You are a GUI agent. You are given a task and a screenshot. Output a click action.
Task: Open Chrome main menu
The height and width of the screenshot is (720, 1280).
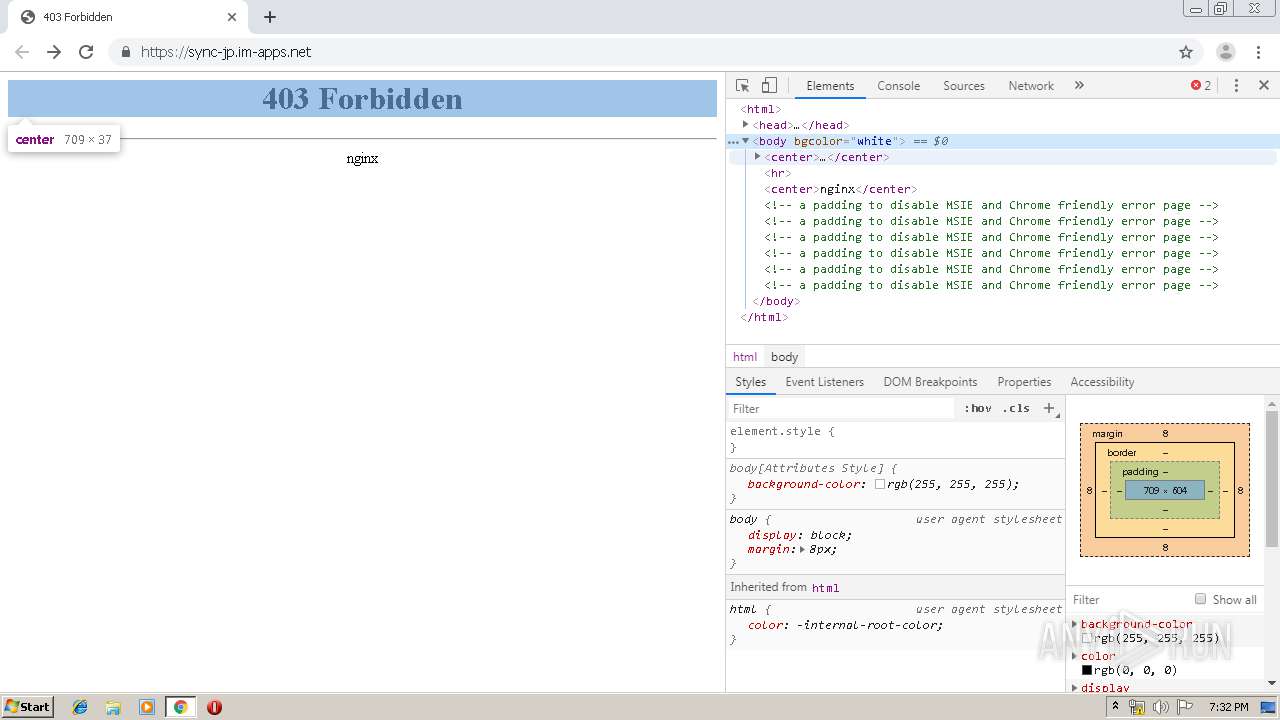click(1259, 52)
